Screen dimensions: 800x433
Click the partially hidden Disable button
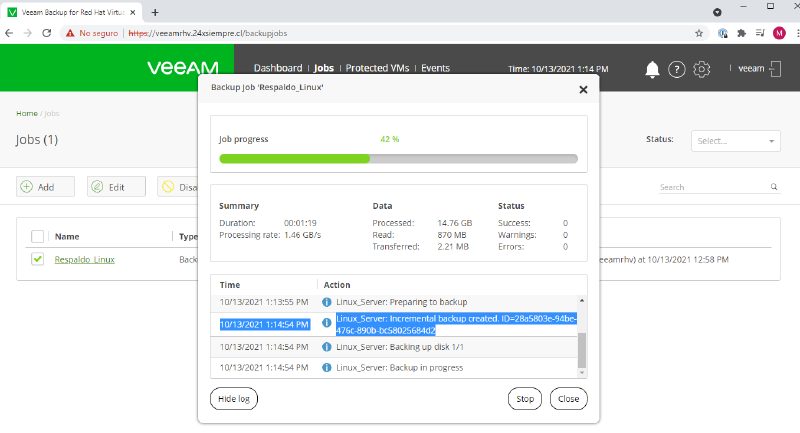pos(178,187)
